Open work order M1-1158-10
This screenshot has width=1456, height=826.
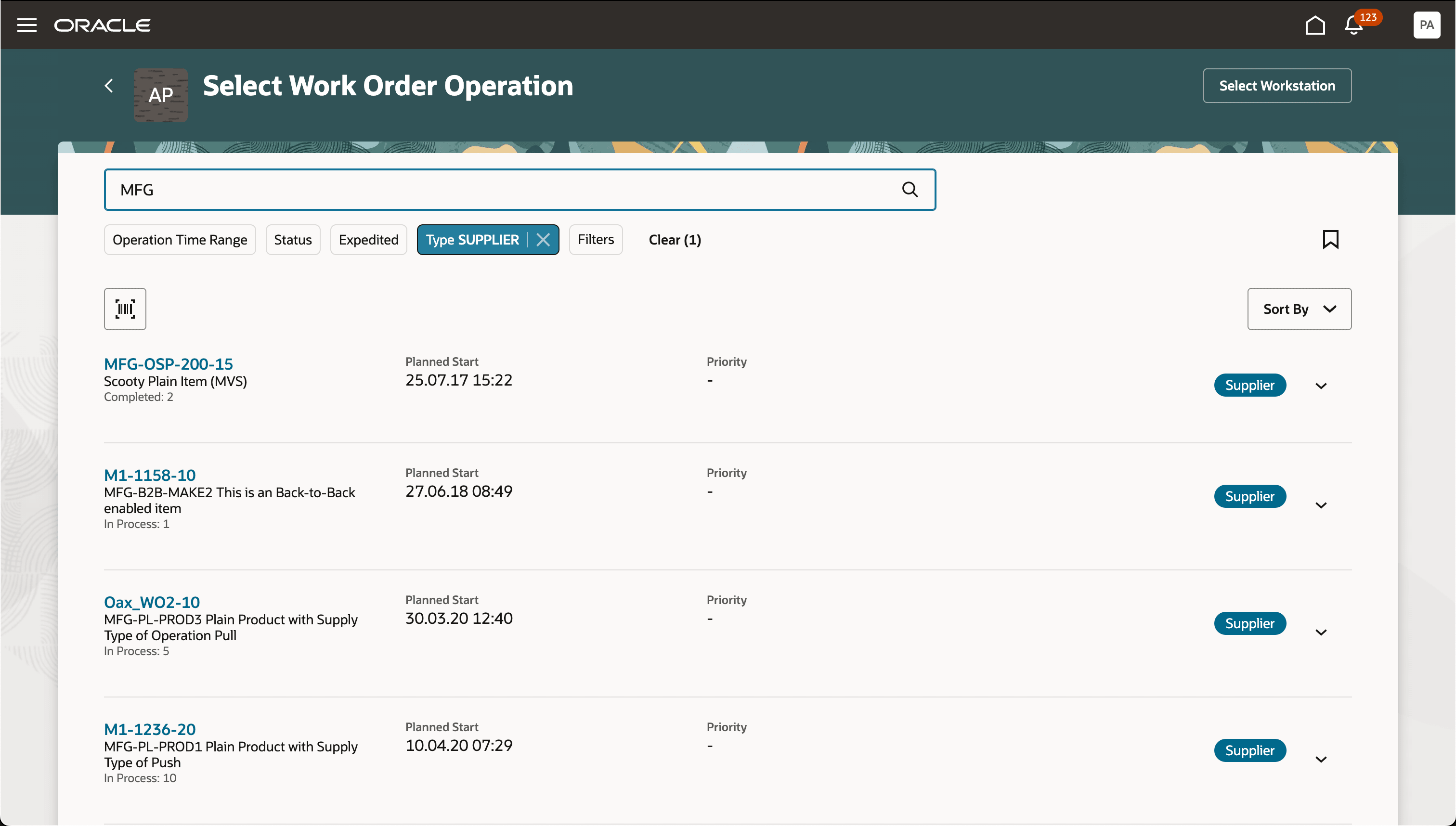point(149,475)
